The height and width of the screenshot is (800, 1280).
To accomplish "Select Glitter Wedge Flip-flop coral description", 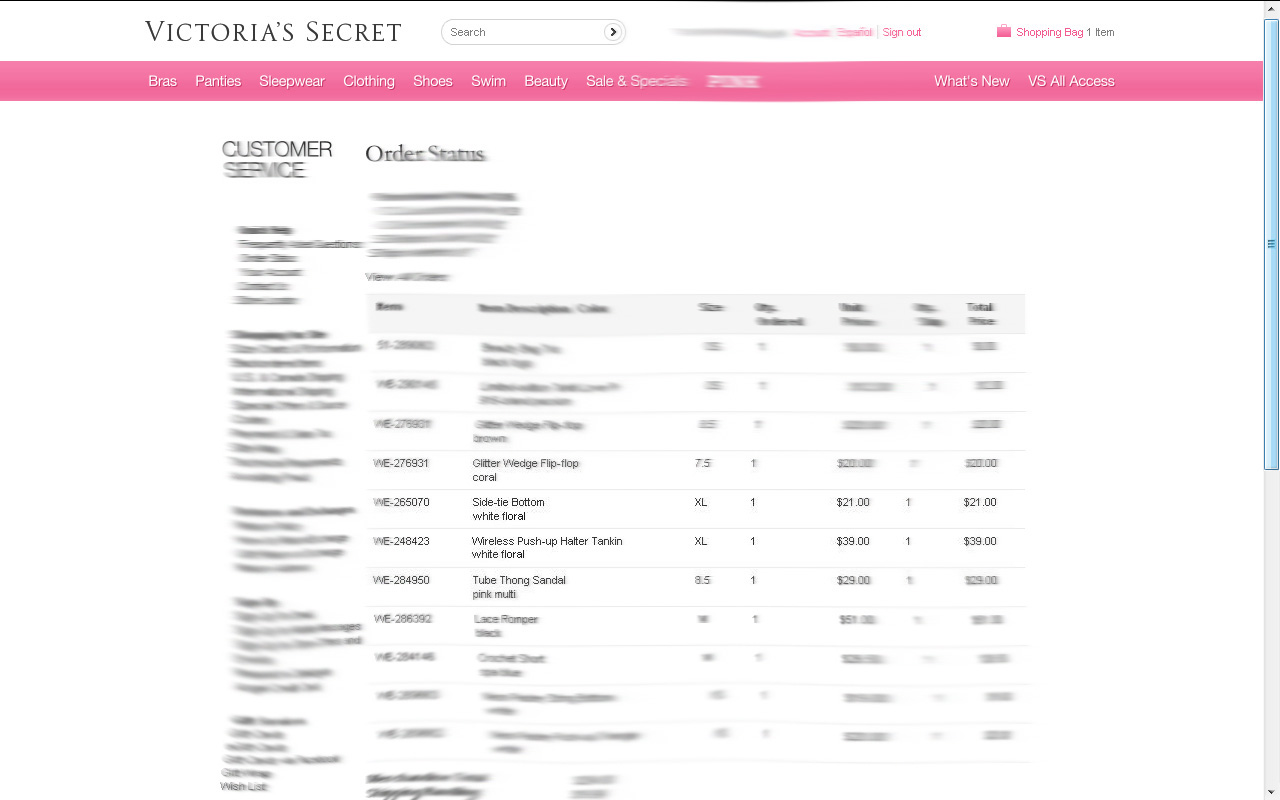I will tap(526, 470).
